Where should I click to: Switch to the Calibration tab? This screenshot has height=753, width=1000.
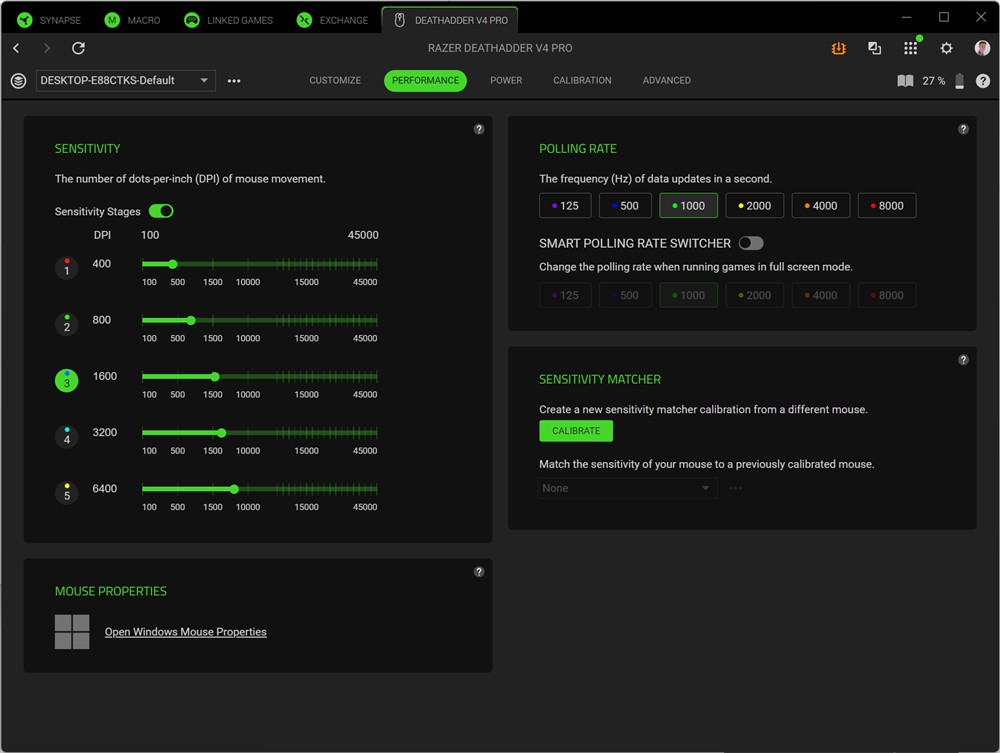[582, 81]
